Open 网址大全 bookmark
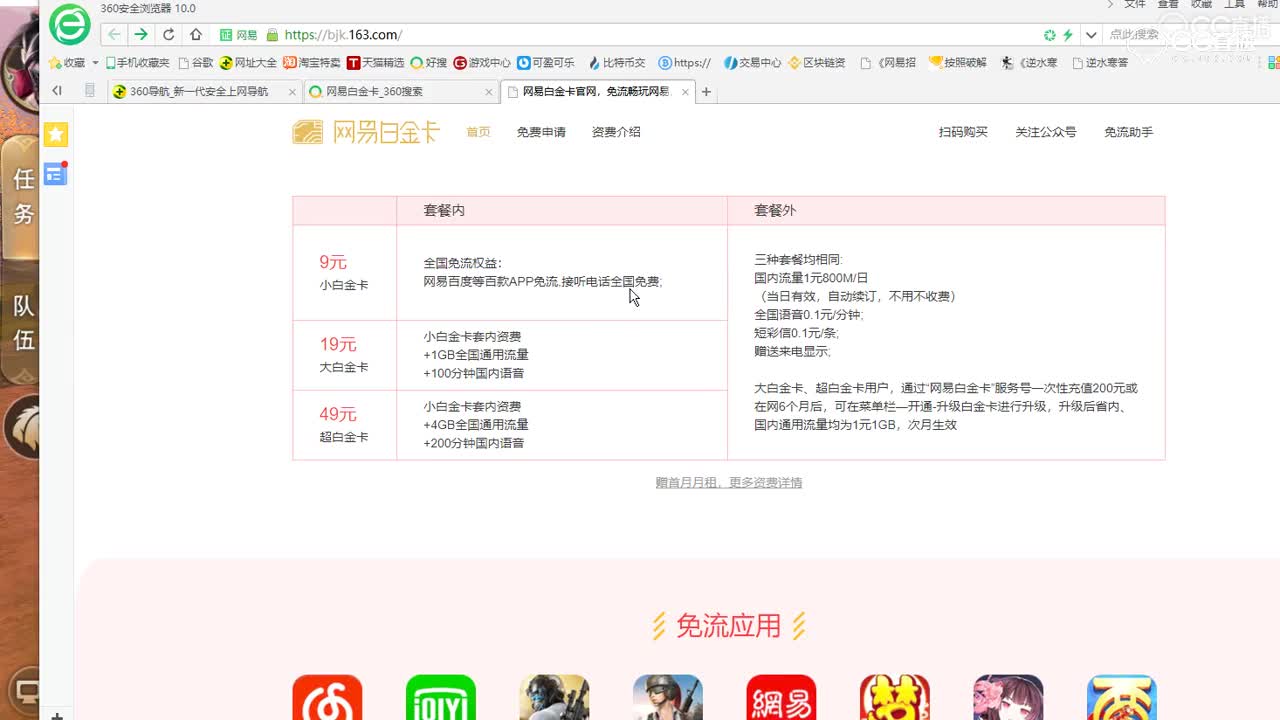Screen dimensions: 1280x720 248,62
